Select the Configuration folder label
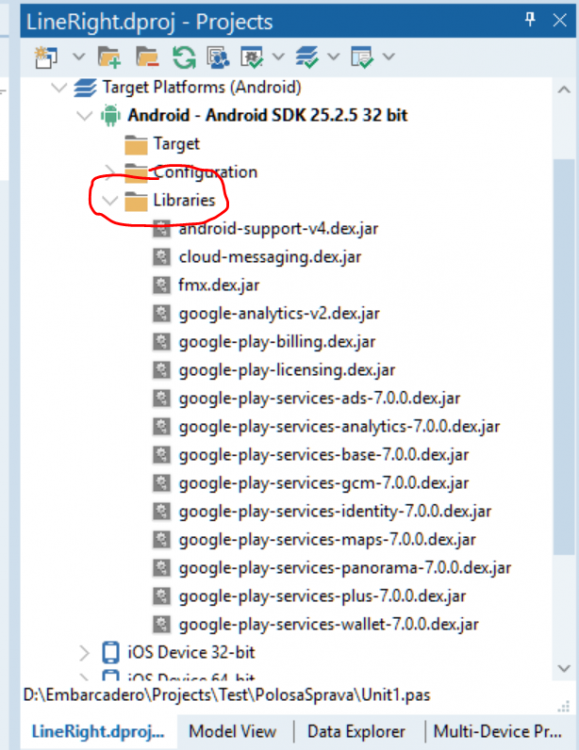This screenshot has height=750, width=579. tap(205, 172)
